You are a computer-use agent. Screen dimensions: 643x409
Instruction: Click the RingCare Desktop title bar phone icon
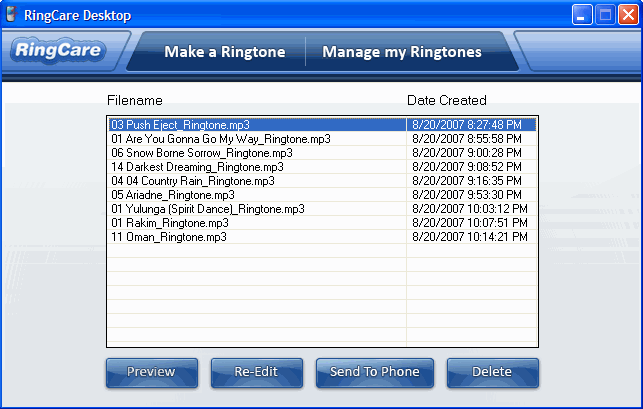point(12,15)
